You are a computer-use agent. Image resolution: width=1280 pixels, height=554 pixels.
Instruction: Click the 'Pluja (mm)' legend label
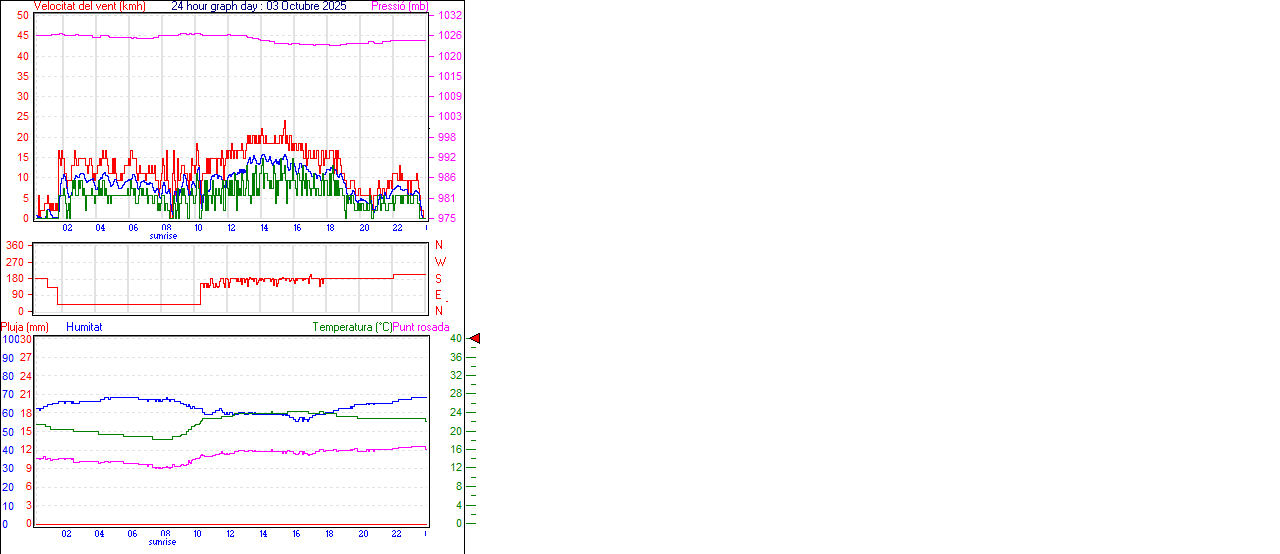point(25,327)
